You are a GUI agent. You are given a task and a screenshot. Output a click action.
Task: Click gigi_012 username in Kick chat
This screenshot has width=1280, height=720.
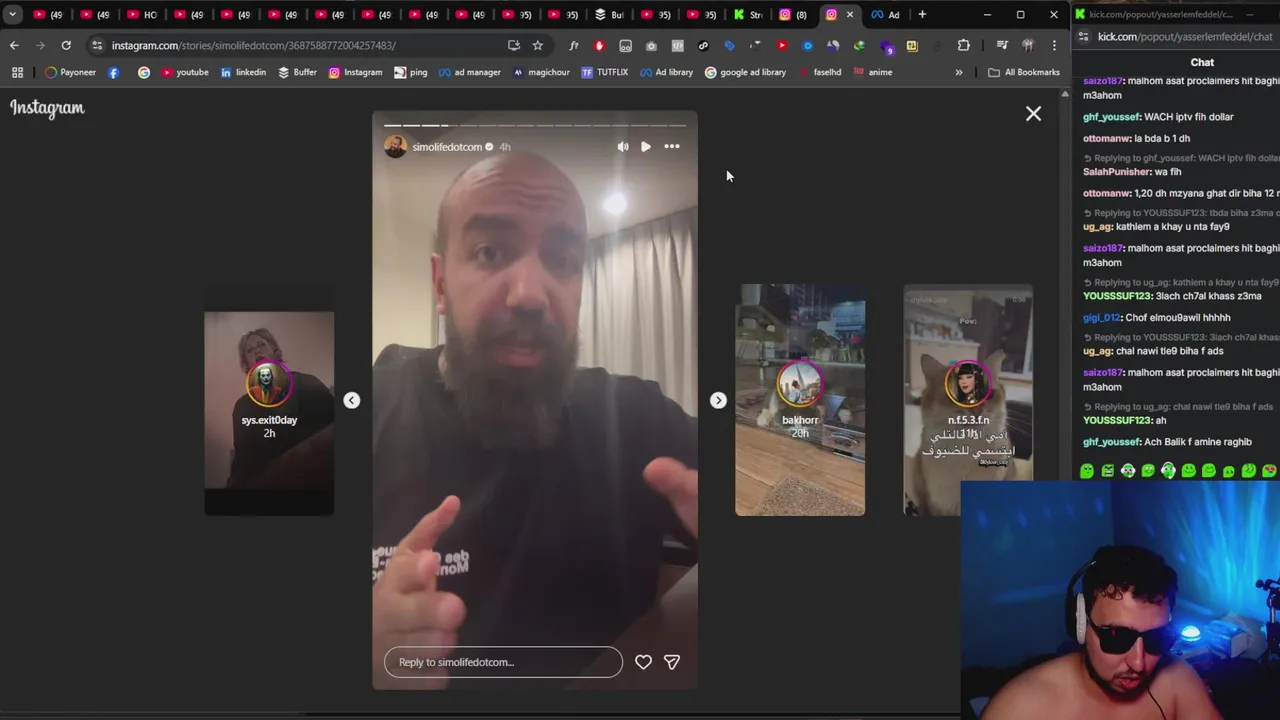pyautogui.click(x=1102, y=317)
